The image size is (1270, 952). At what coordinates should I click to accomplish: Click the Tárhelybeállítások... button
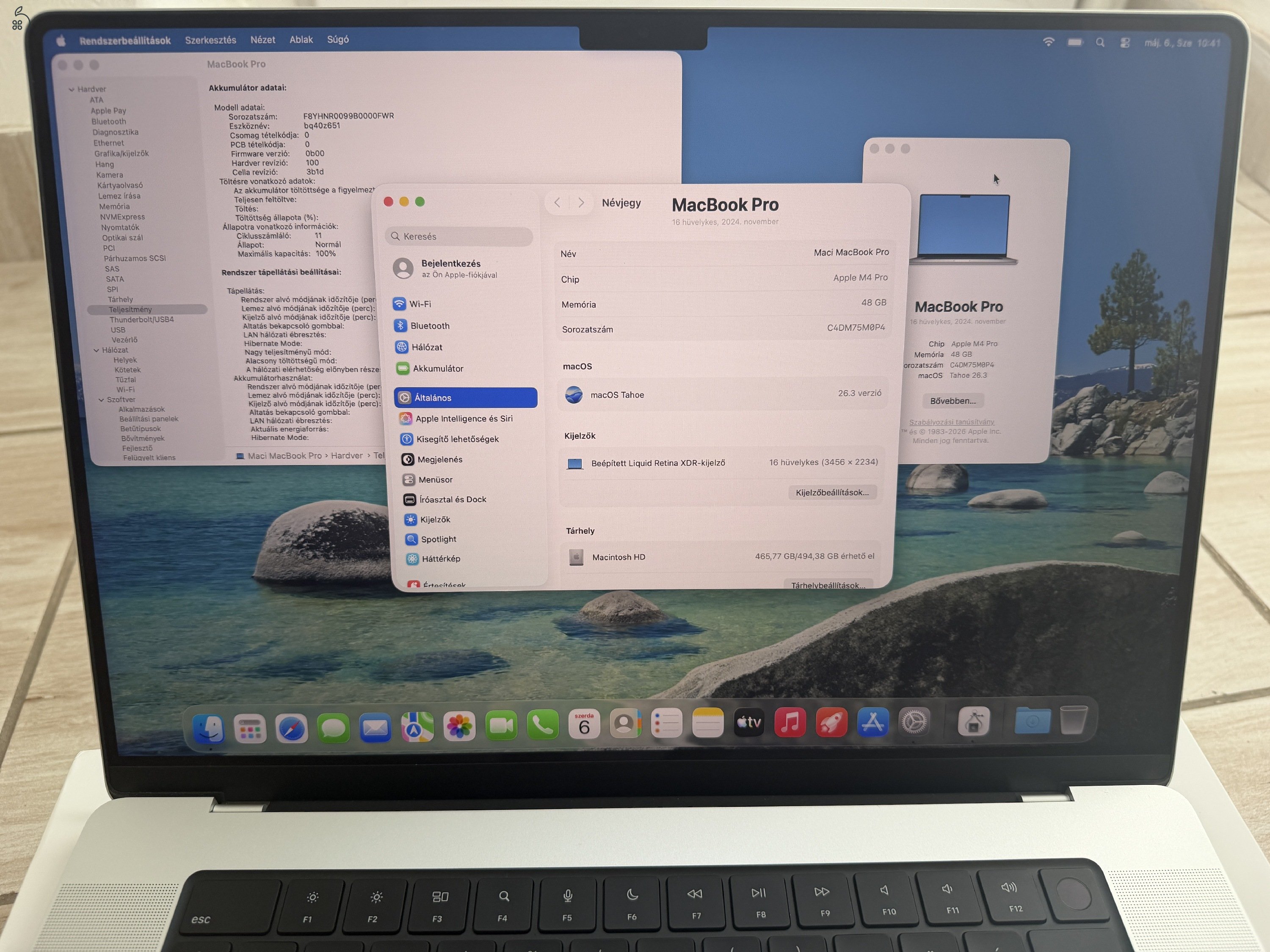[x=828, y=585]
